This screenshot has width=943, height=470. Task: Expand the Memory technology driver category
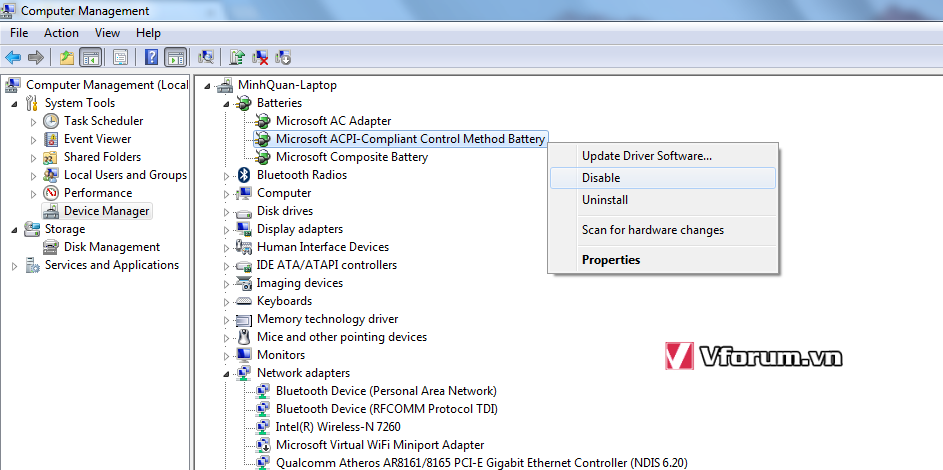(x=227, y=320)
